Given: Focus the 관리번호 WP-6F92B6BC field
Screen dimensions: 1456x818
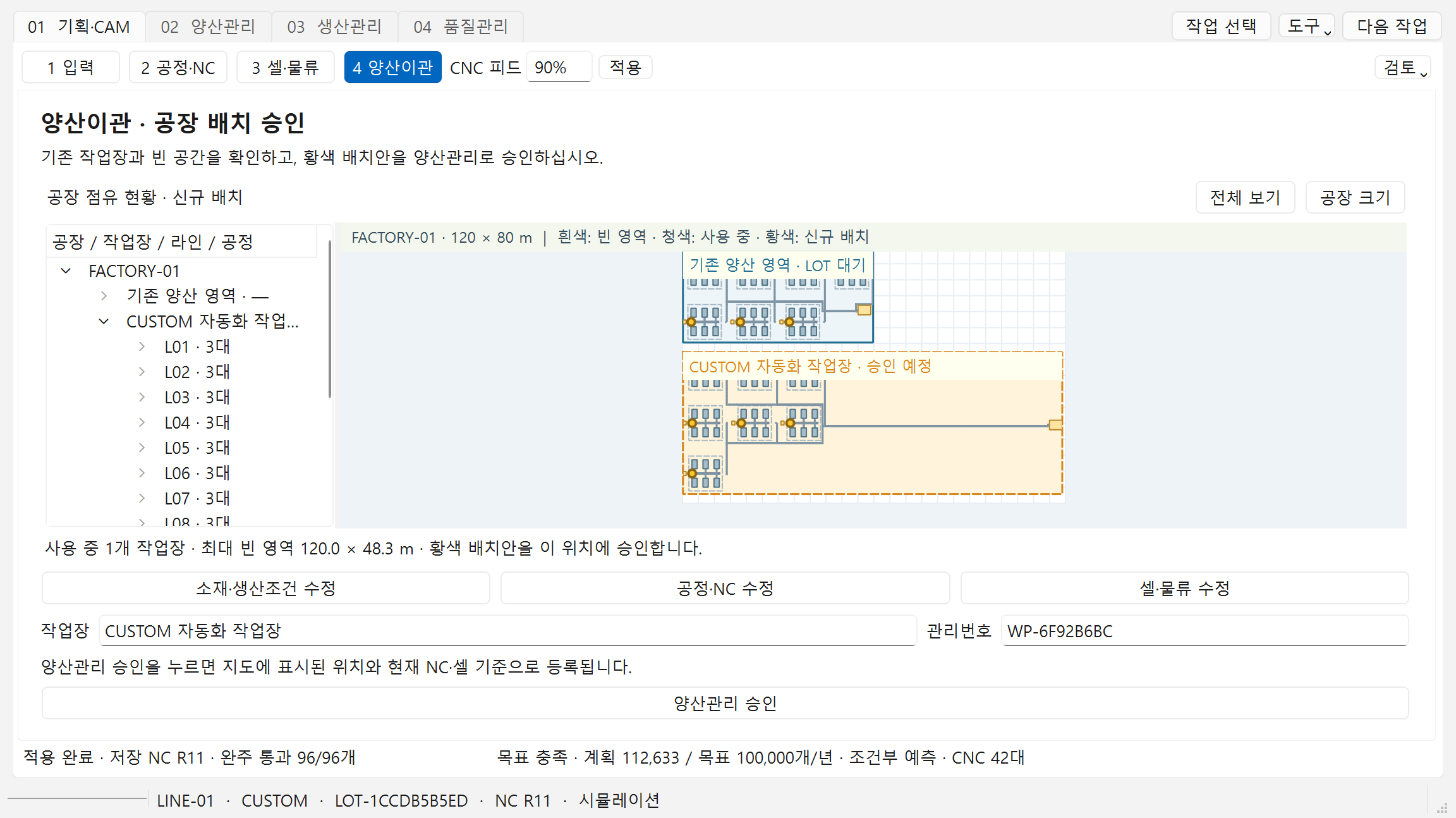Looking at the screenshot, I should tap(1204, 631).
